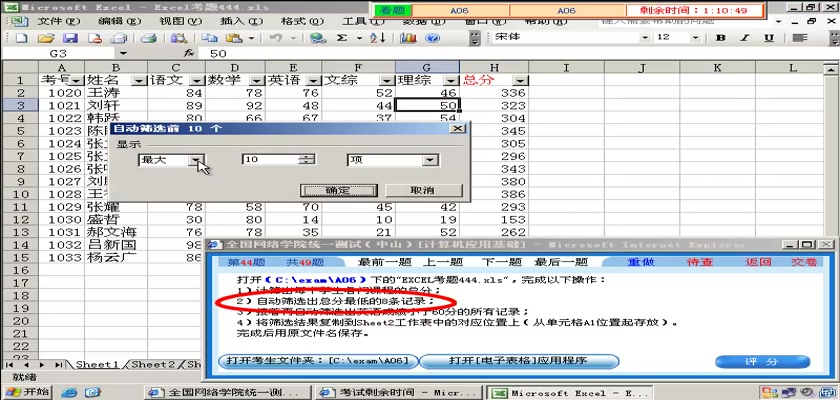Open the Name Box dropdown arrow

[123, 53]
